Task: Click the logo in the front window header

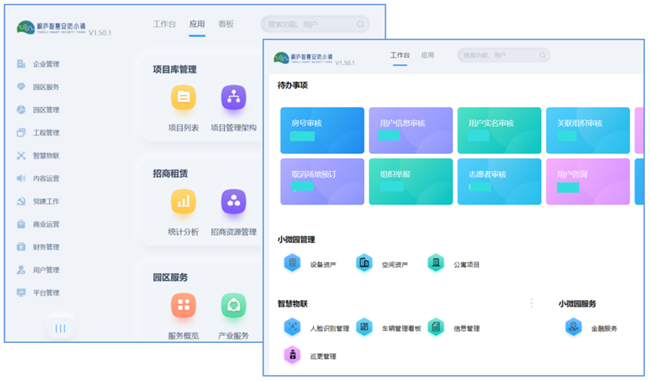Action: (x=303, y=58)
